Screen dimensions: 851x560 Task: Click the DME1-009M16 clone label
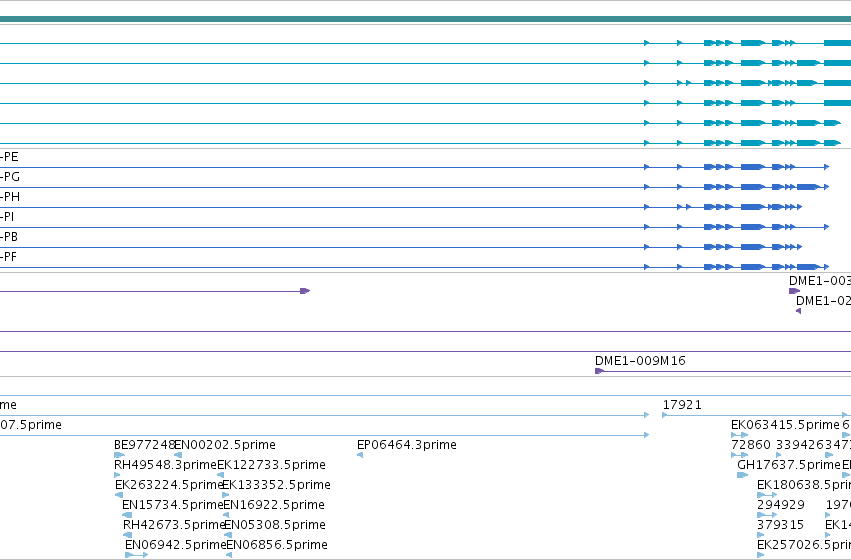640,361
